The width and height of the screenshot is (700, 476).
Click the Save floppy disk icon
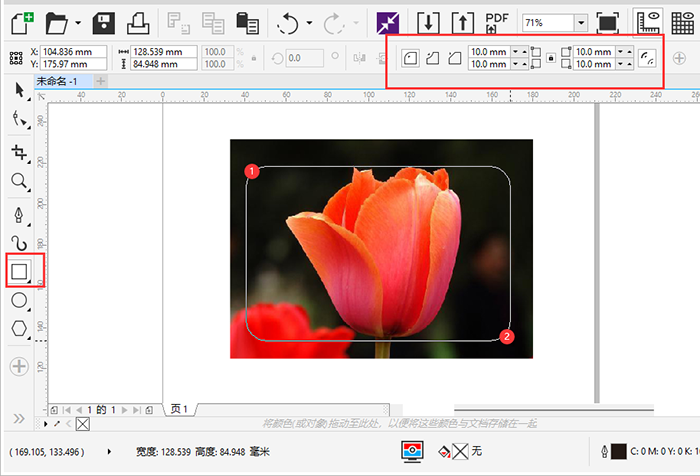[x=104, y=22]
